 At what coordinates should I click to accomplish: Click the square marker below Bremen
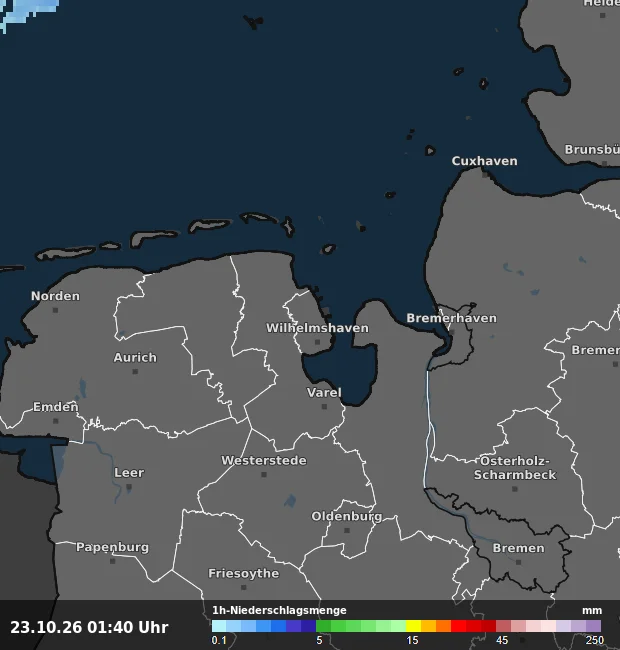[x=518, y=563]
